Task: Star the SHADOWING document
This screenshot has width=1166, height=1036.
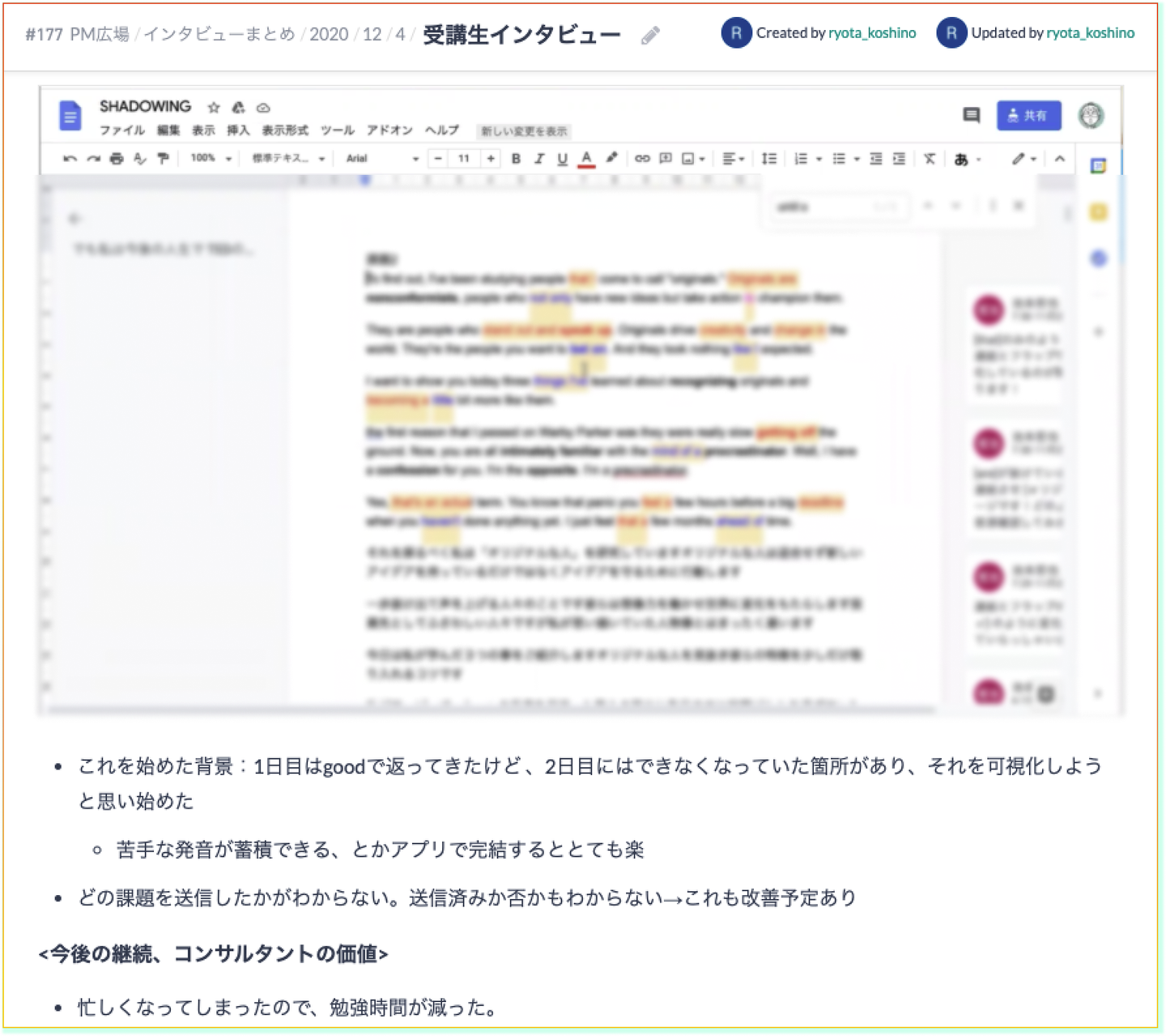Action: click(x=214, y=107)
